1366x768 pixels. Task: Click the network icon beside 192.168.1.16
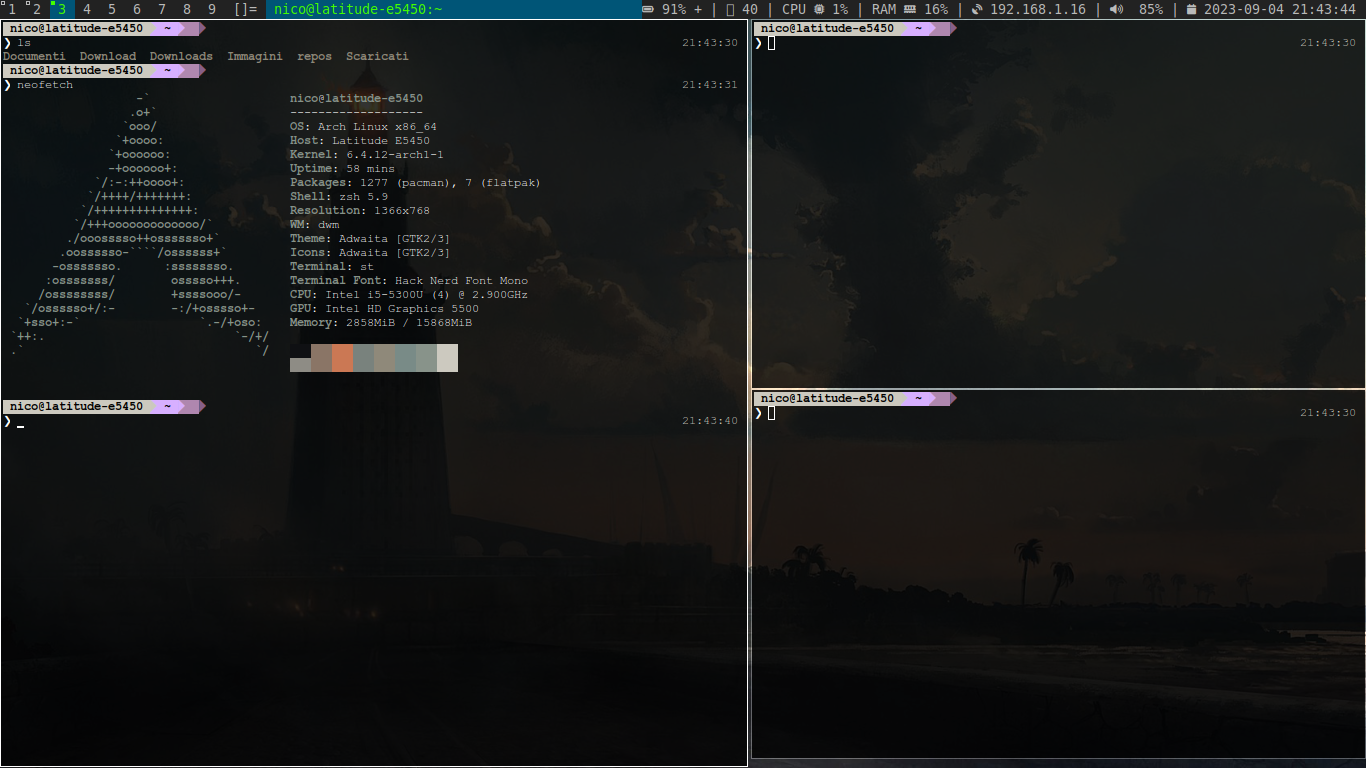coord(977,9)
